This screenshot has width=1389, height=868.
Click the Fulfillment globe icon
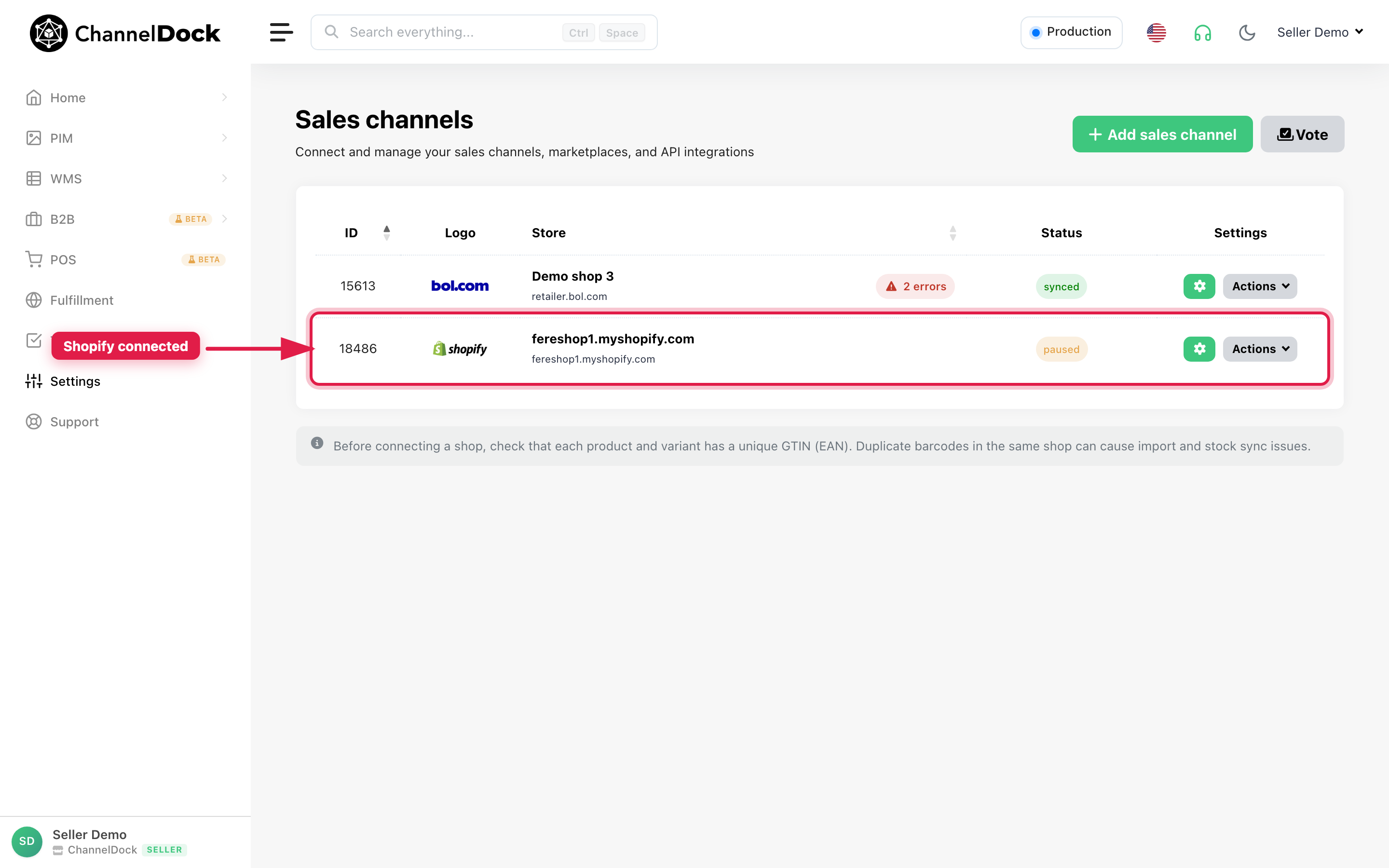tap(34, 299)
